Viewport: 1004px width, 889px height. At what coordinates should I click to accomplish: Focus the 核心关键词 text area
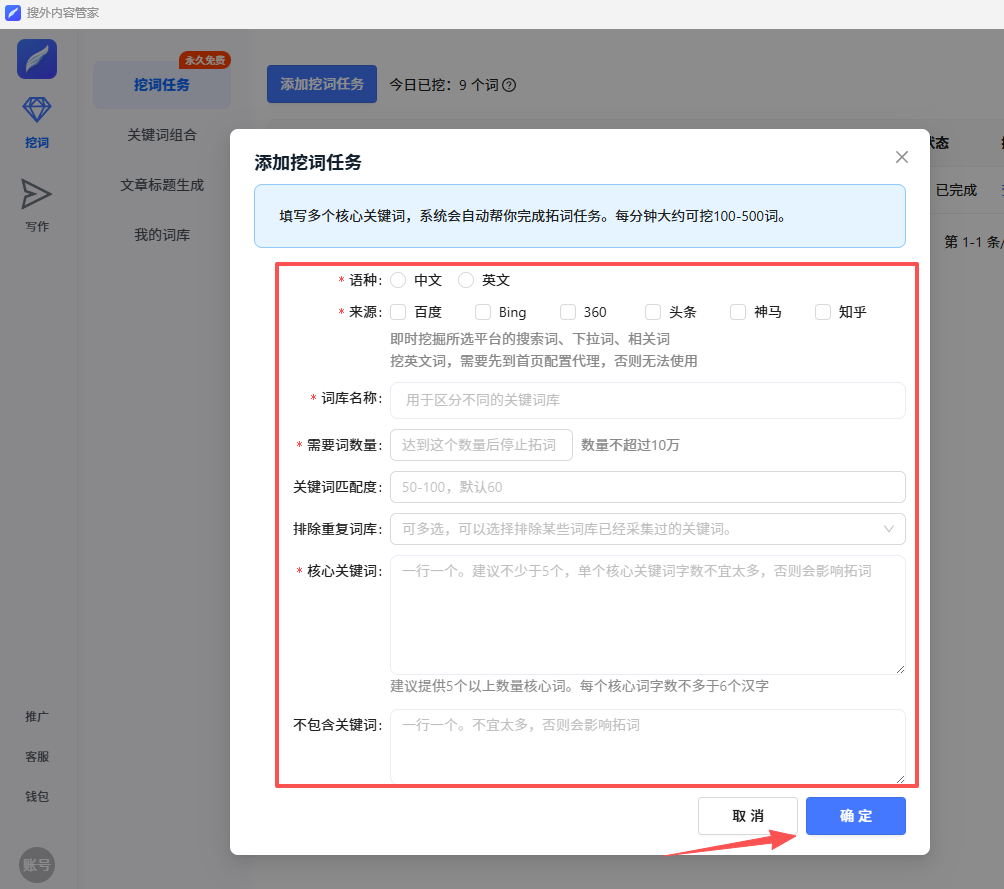coord(647,615)
